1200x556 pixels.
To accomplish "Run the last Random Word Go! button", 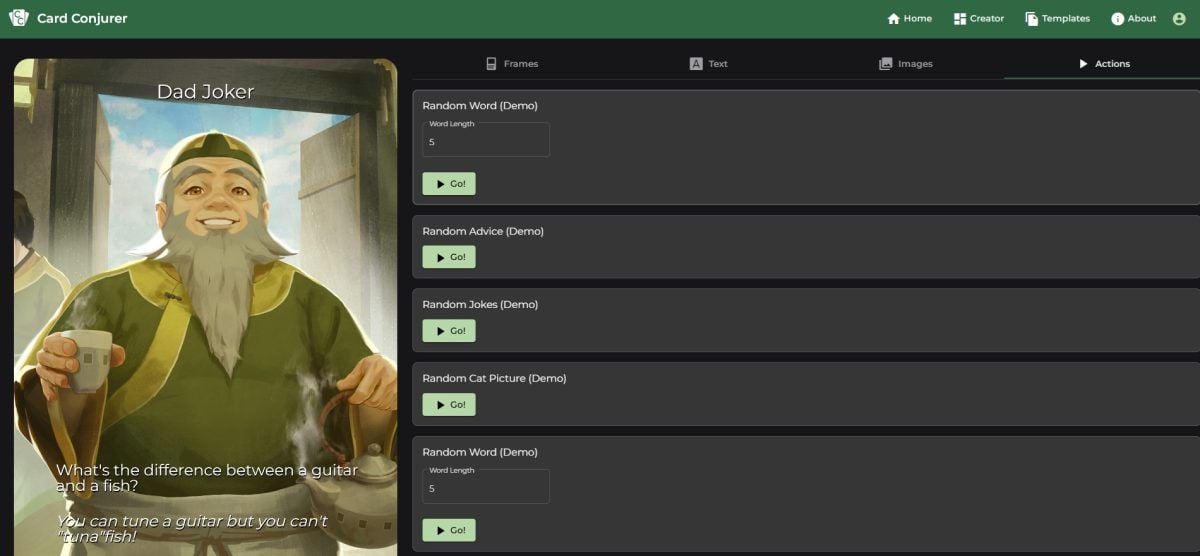I will click(449, 531).
